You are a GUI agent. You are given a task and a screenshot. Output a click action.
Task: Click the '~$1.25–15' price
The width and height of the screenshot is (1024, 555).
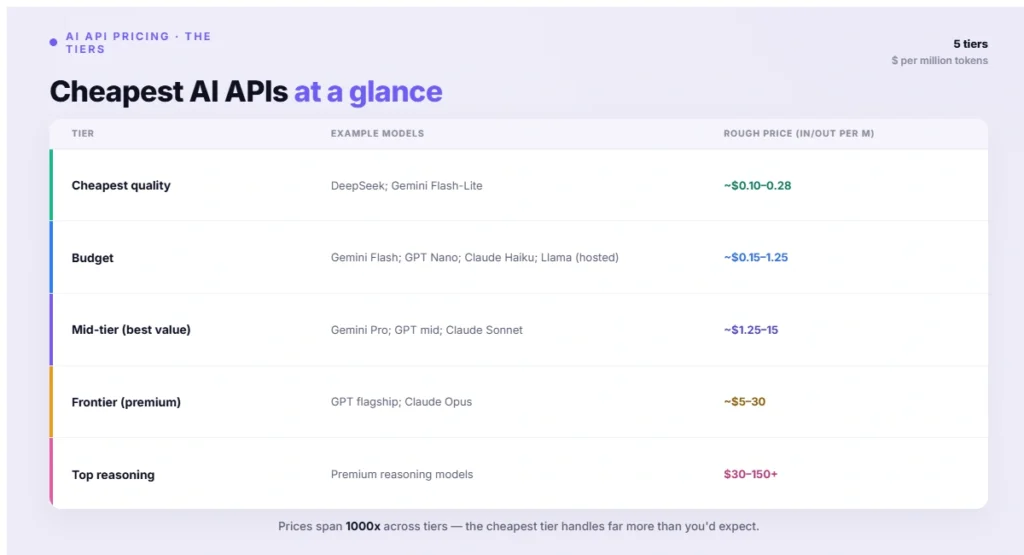[751, 330]
